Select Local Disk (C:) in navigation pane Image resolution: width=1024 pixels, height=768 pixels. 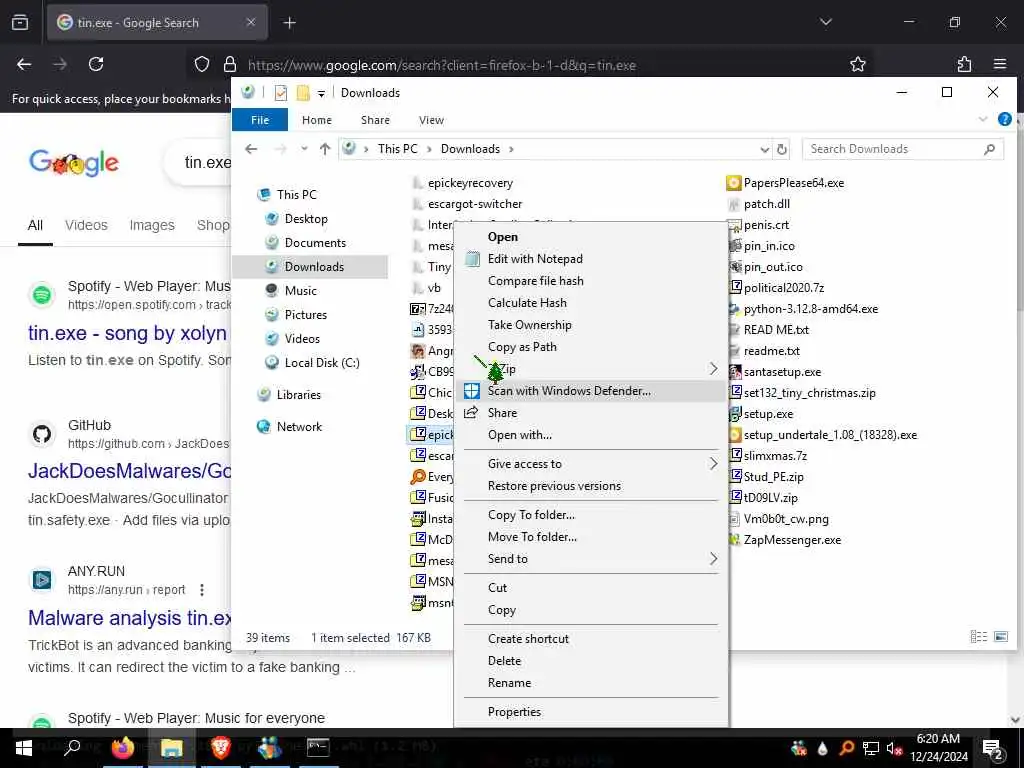(x=321, y=363)
